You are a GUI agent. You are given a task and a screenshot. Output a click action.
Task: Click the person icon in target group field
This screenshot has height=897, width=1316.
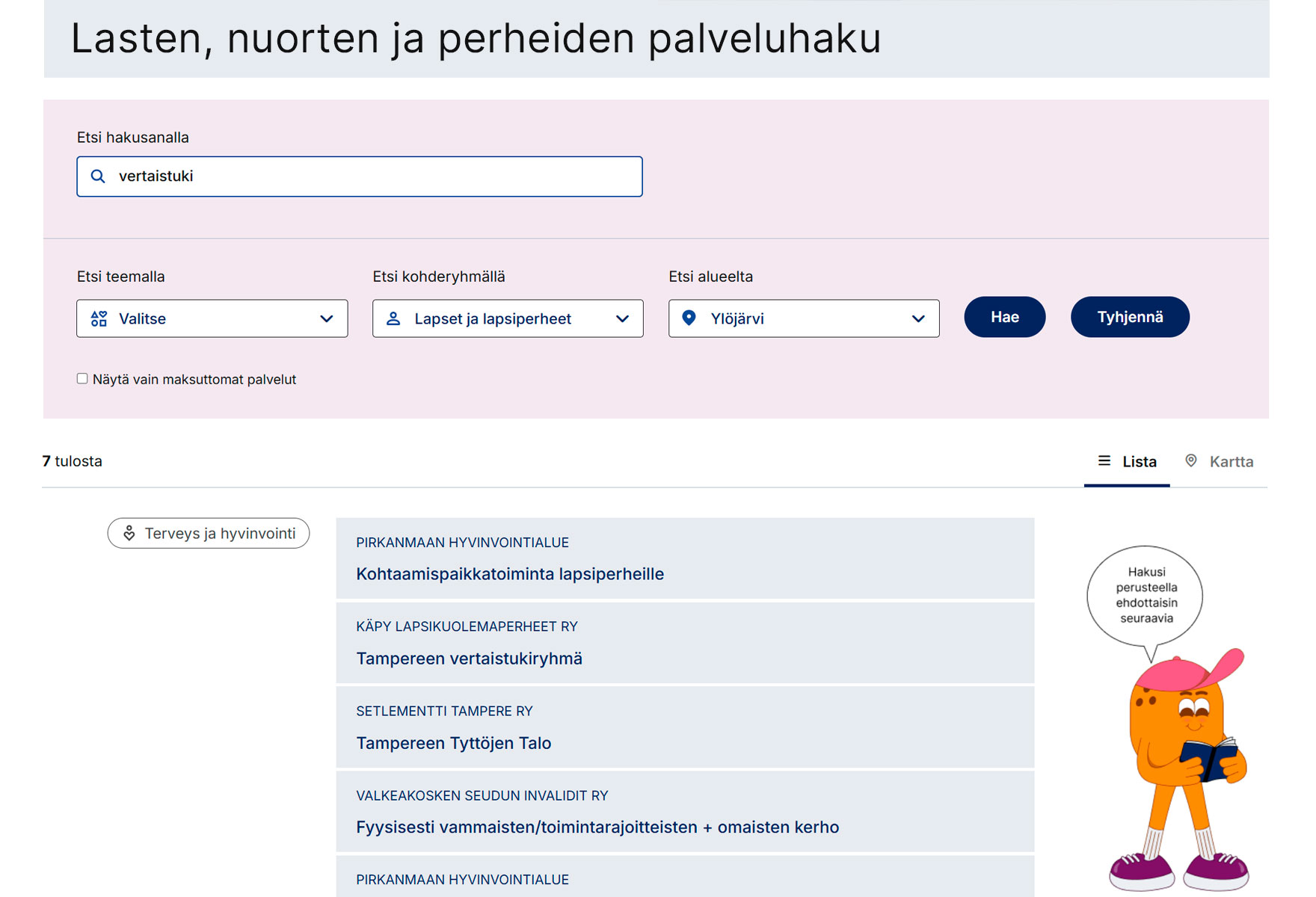393,319
